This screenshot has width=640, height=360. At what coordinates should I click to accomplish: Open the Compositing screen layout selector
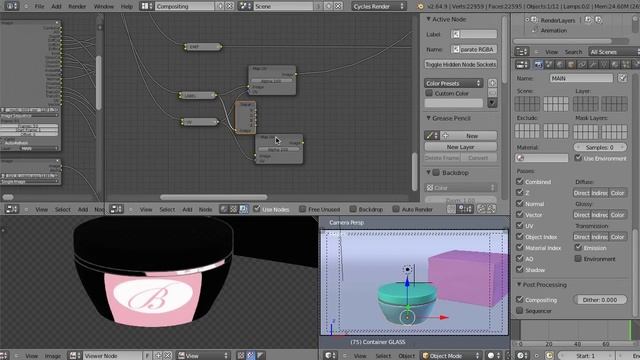(x=184, y=6)
